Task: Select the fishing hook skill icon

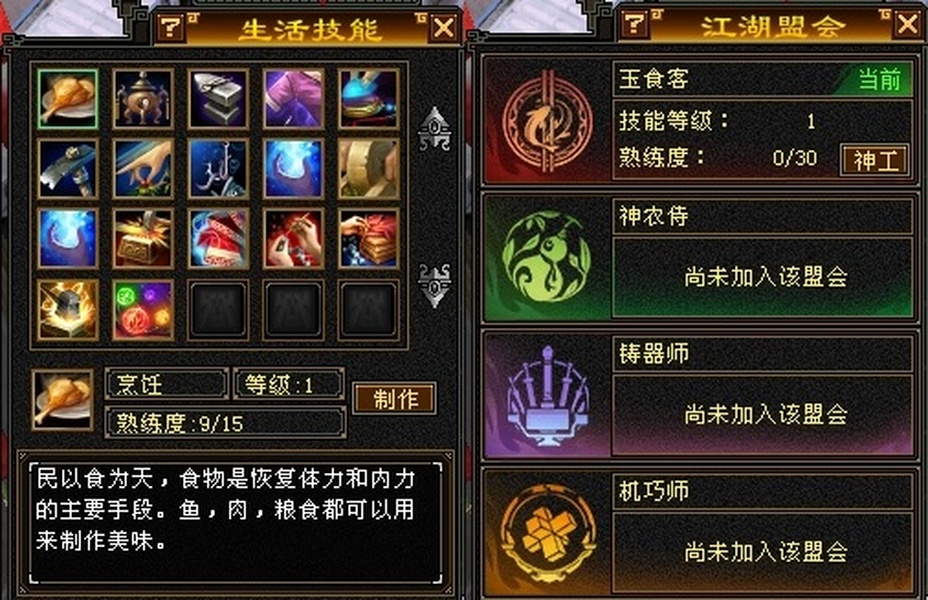Action: 218,169
